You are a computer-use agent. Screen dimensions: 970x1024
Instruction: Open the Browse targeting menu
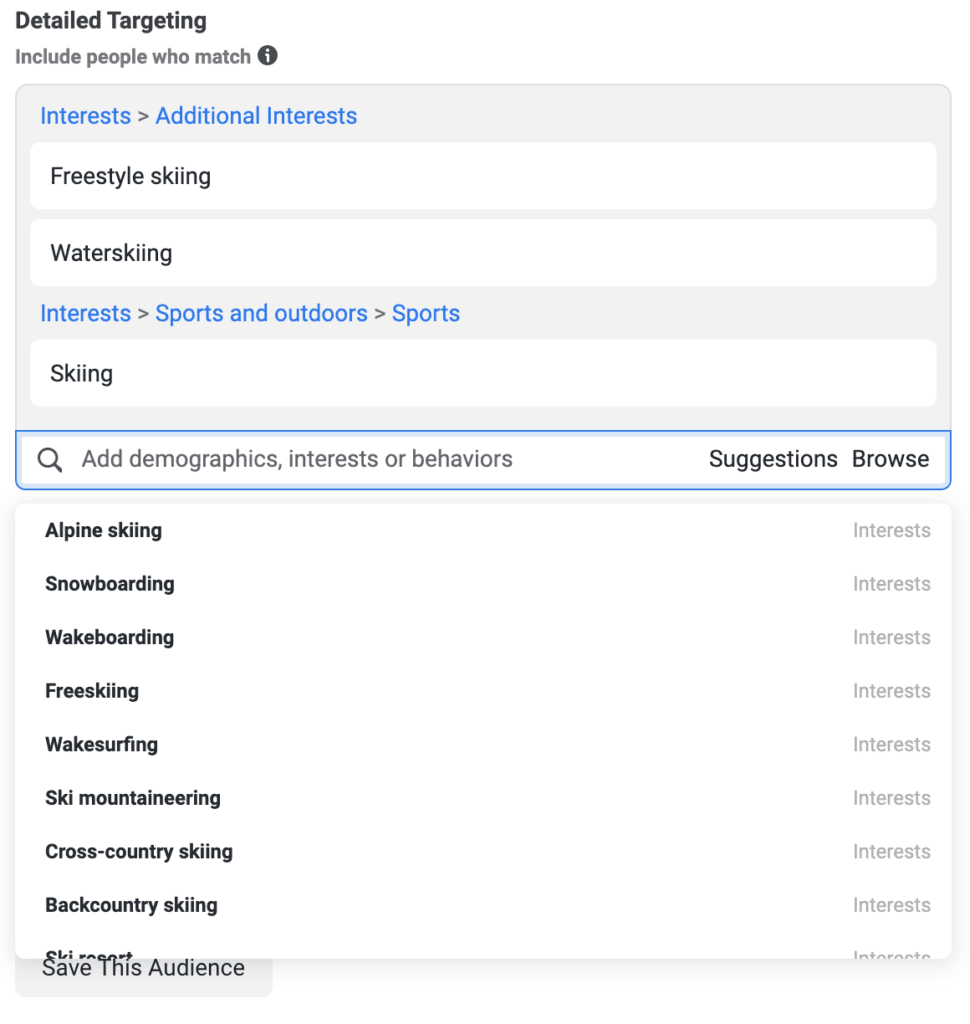click(890, 460)
